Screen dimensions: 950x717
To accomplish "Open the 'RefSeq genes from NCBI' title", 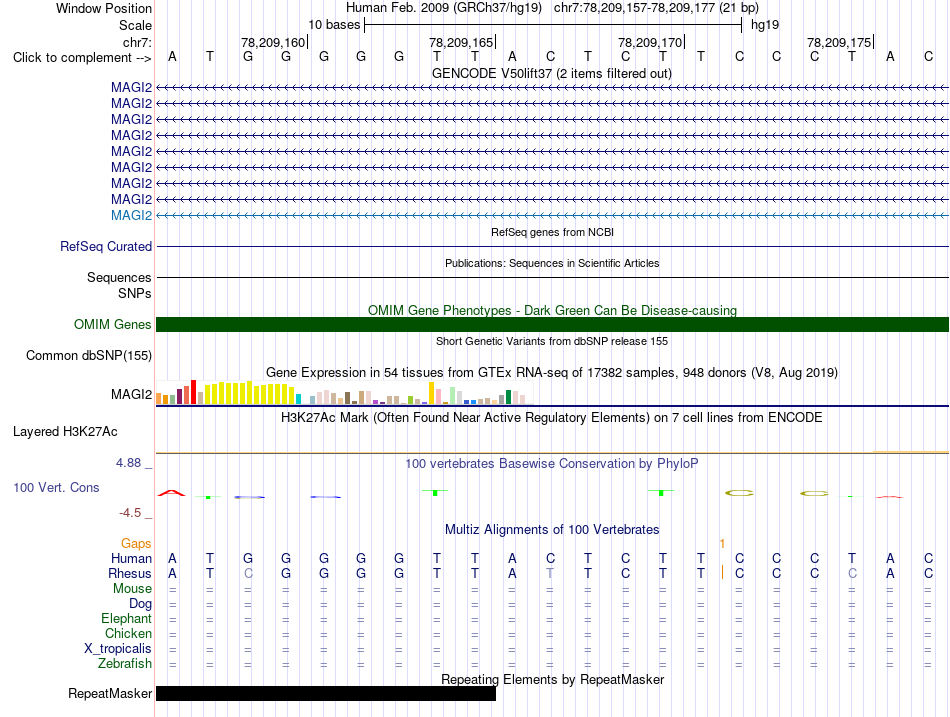I will (552, 232).
